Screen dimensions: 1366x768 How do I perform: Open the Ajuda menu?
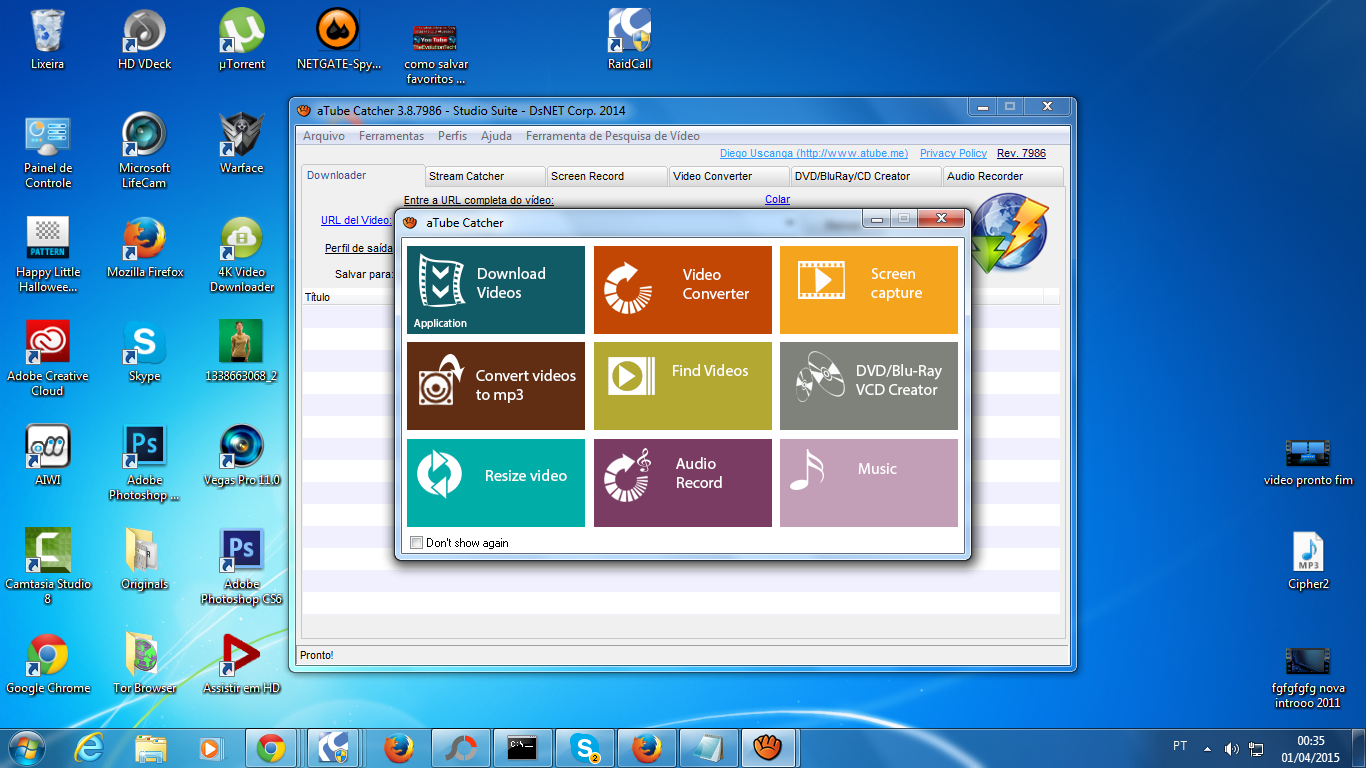coord(496,136)
